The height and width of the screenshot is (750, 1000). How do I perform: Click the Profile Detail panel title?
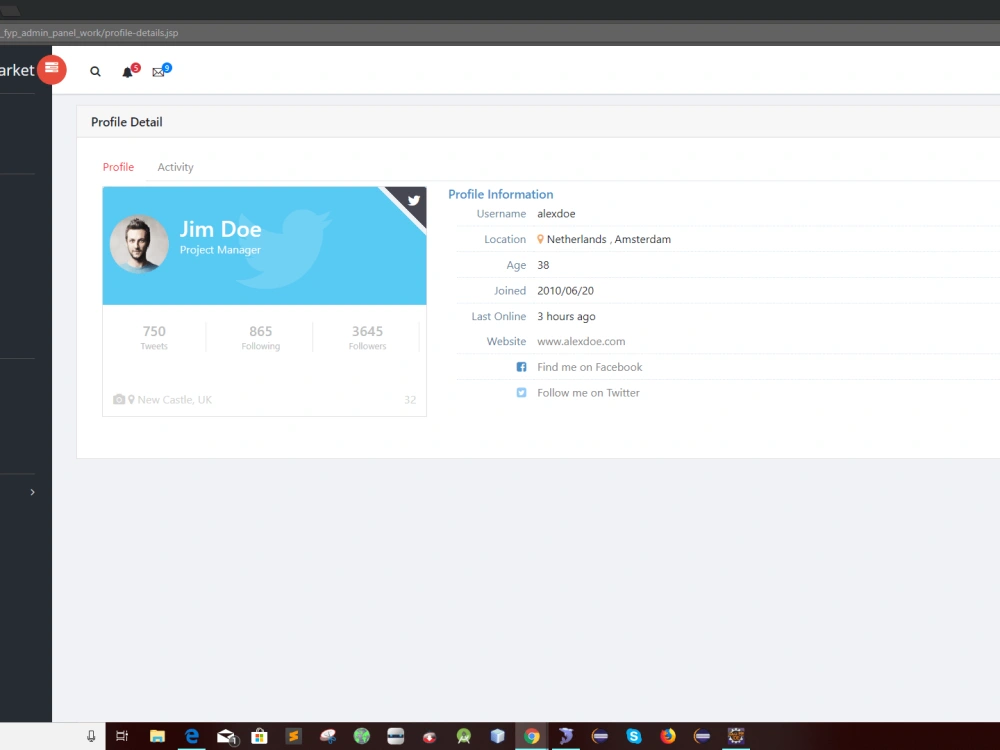(126, 122)
